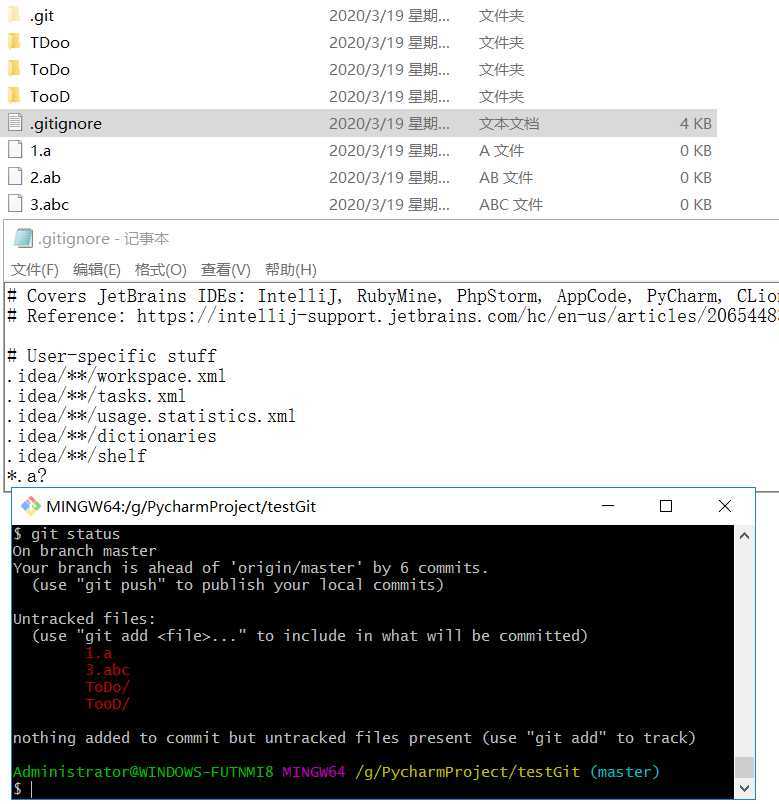Click the terminal scrollbar down arrow

point(745,788)
